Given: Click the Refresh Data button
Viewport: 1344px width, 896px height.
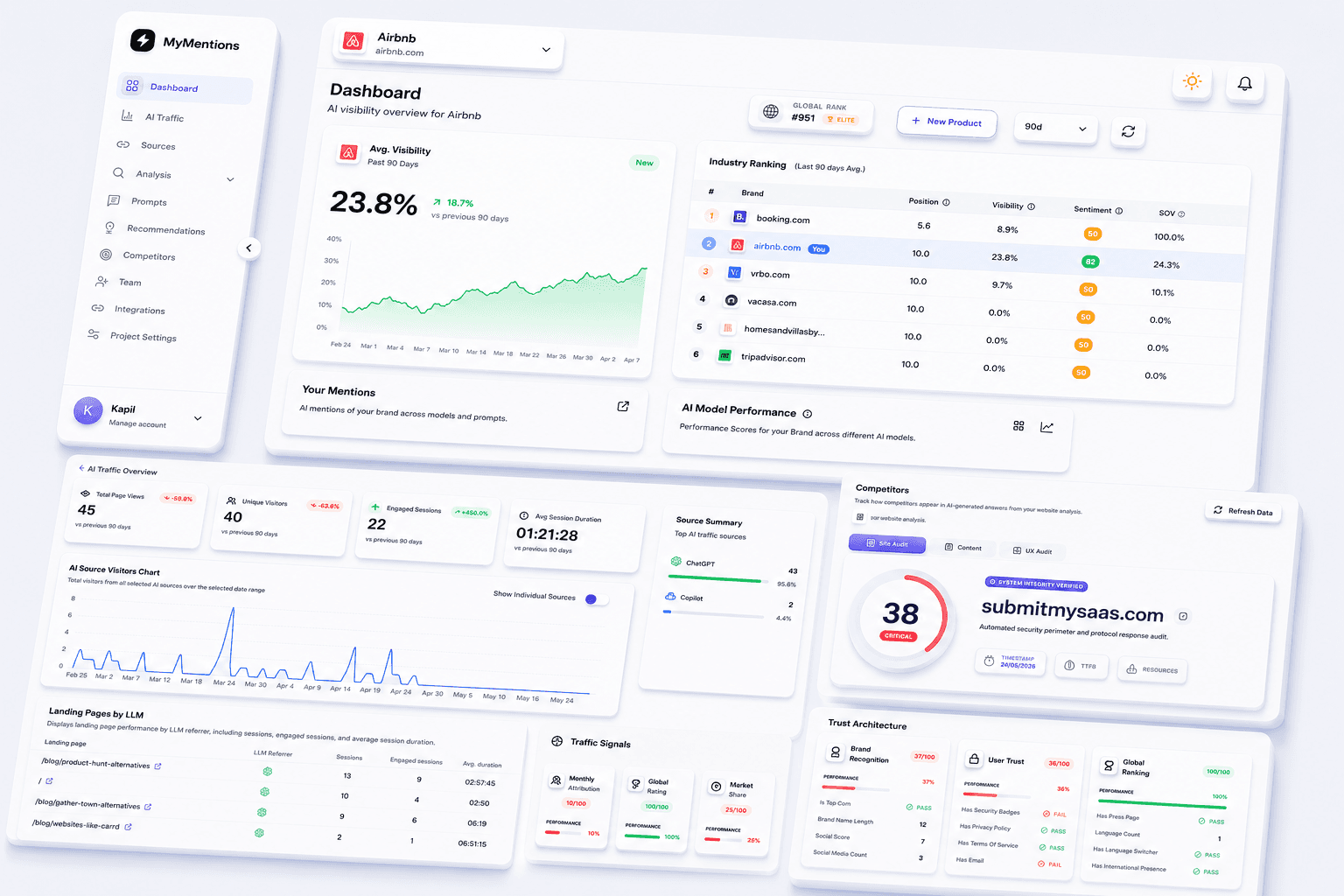Looking at the screenshot, I should pos(1243,511).
